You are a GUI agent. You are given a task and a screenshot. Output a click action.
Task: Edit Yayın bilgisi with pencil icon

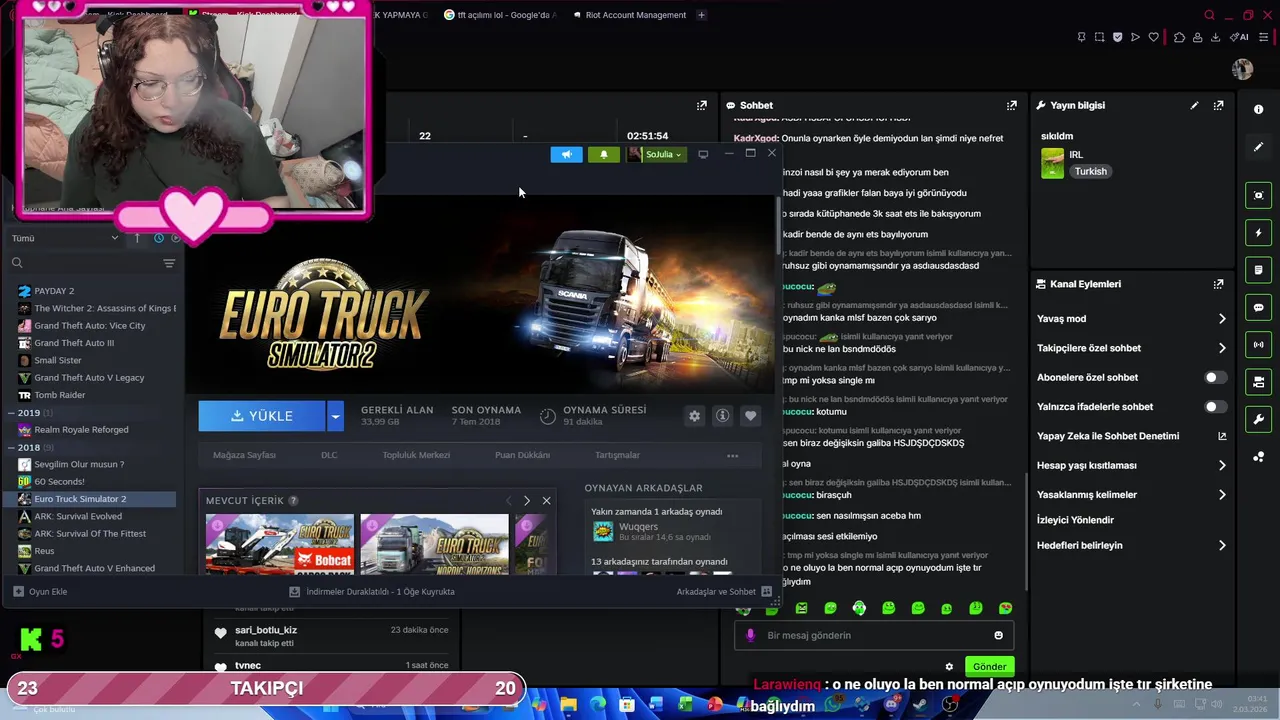tap(1194, 105)
